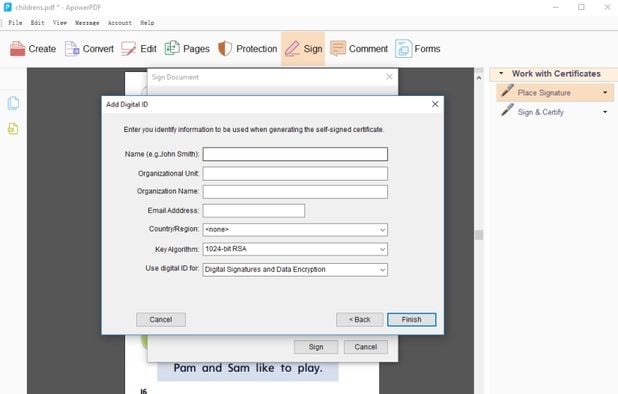Open the Help menu
Viewport: 618px width, 394px height.
tap(147, 23)
